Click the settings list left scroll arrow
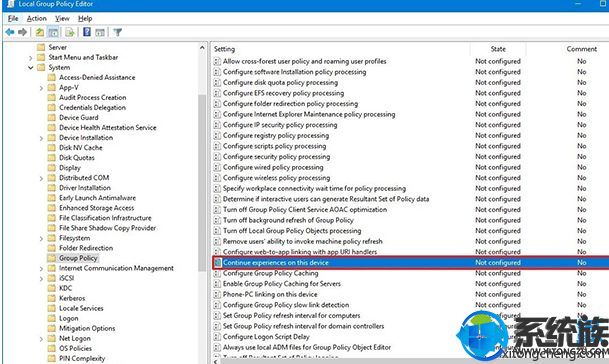Screen dimensions: 609x364 click(216, 361)
